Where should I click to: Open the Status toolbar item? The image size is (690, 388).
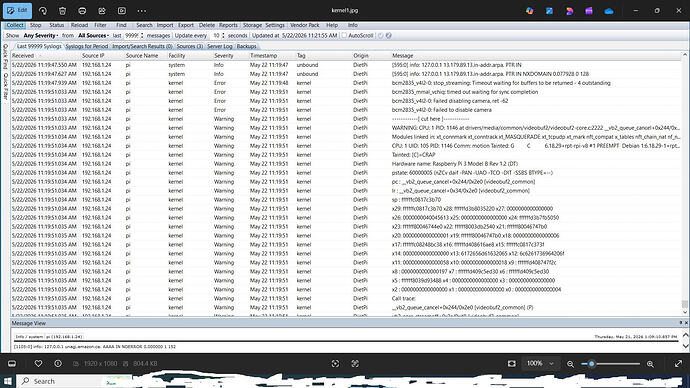[x=57, y=26]
